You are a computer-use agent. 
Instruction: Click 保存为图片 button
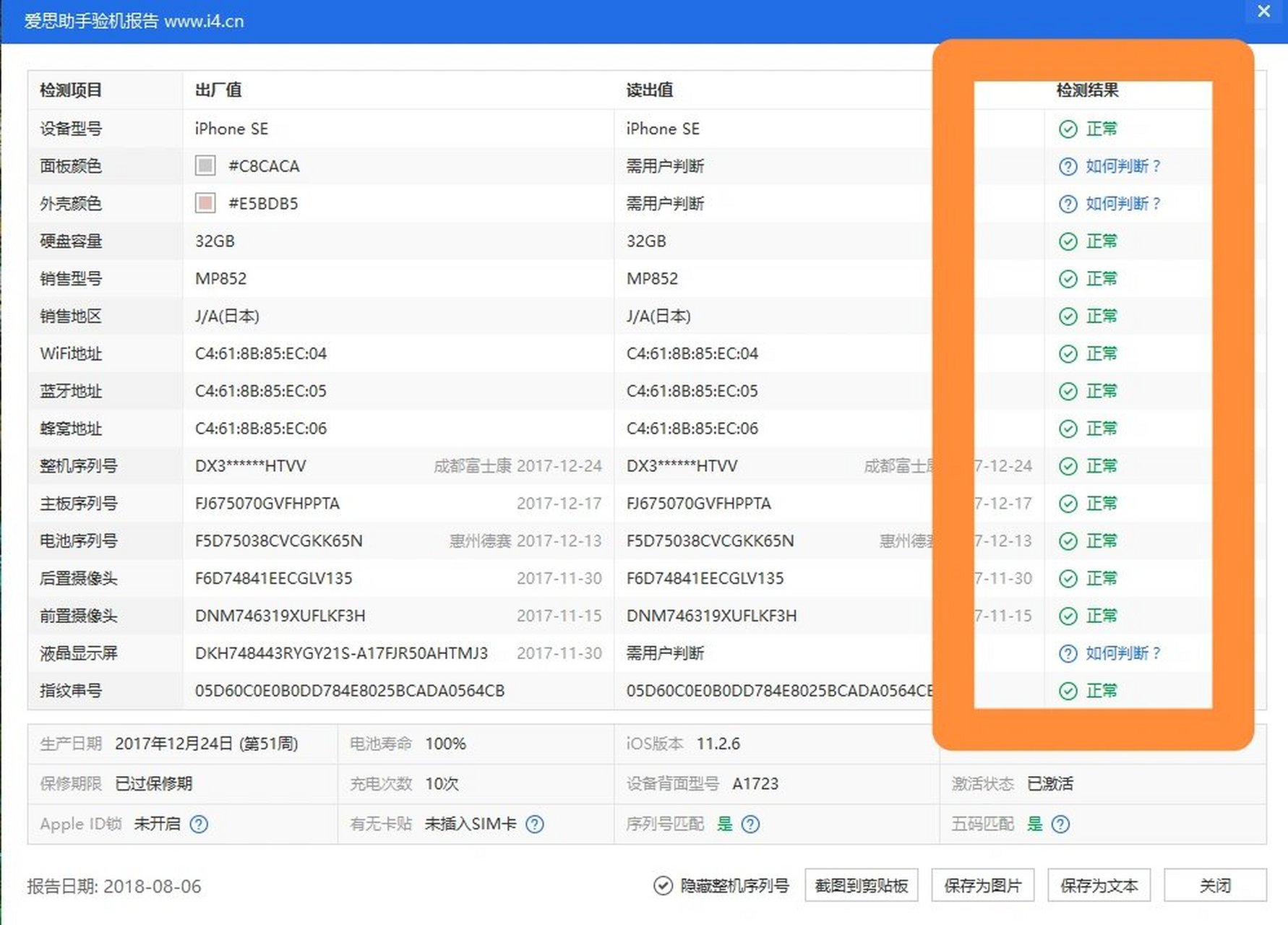[983, 886]
